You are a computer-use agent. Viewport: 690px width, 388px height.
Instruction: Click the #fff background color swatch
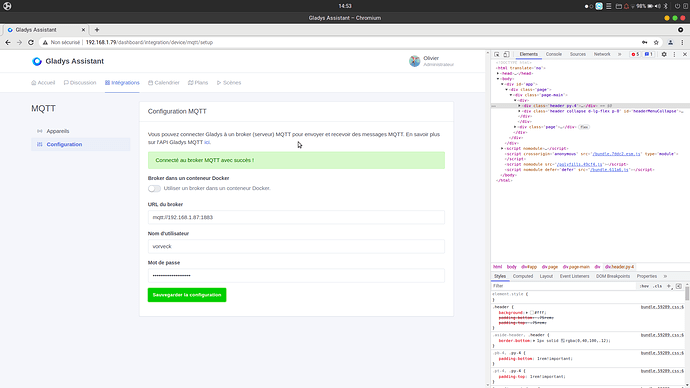click(x=532, y=313)
